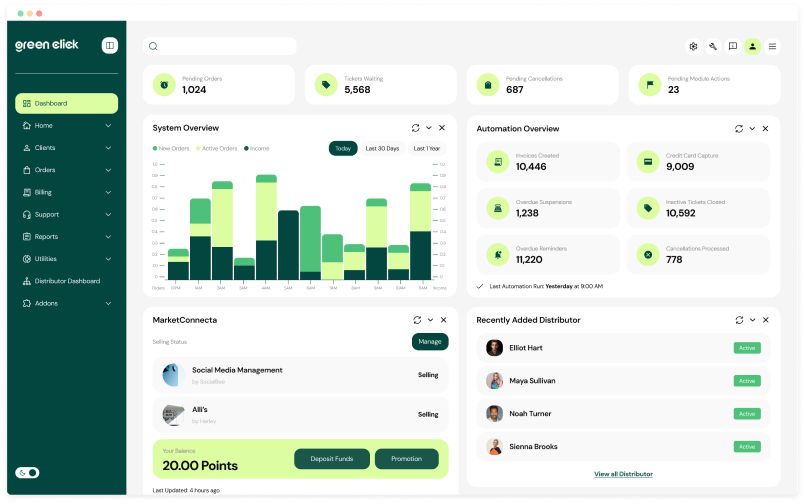The width and height of the screenshot is (805, 504).
Task: Close the Automation Overview panel
Action: 765,128
